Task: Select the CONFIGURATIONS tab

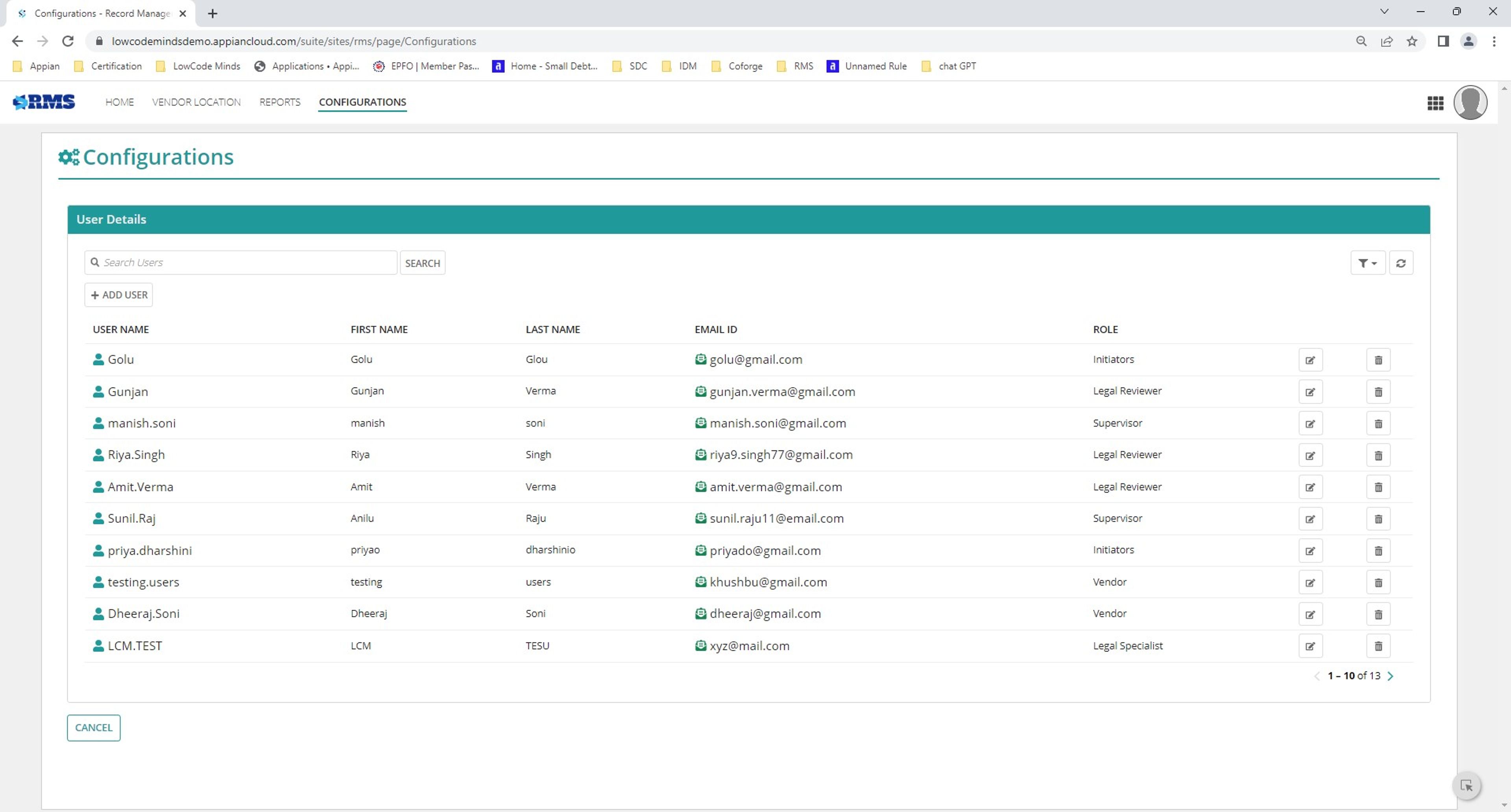Action: tap(362, 102)
